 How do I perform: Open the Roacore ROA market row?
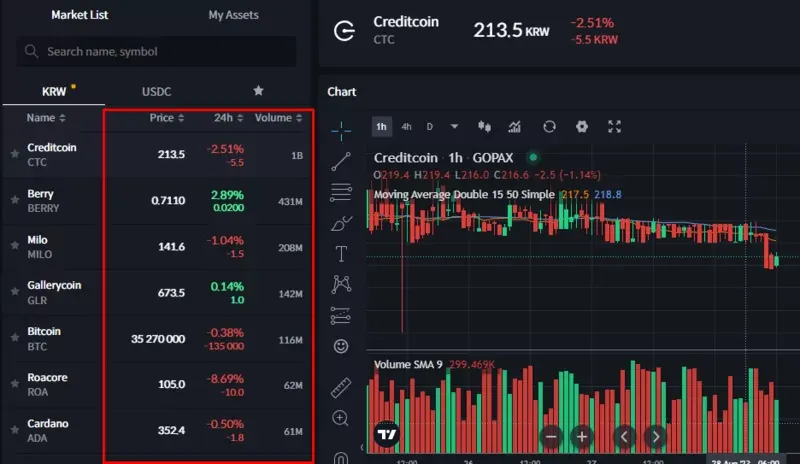[x=157, y=384]
